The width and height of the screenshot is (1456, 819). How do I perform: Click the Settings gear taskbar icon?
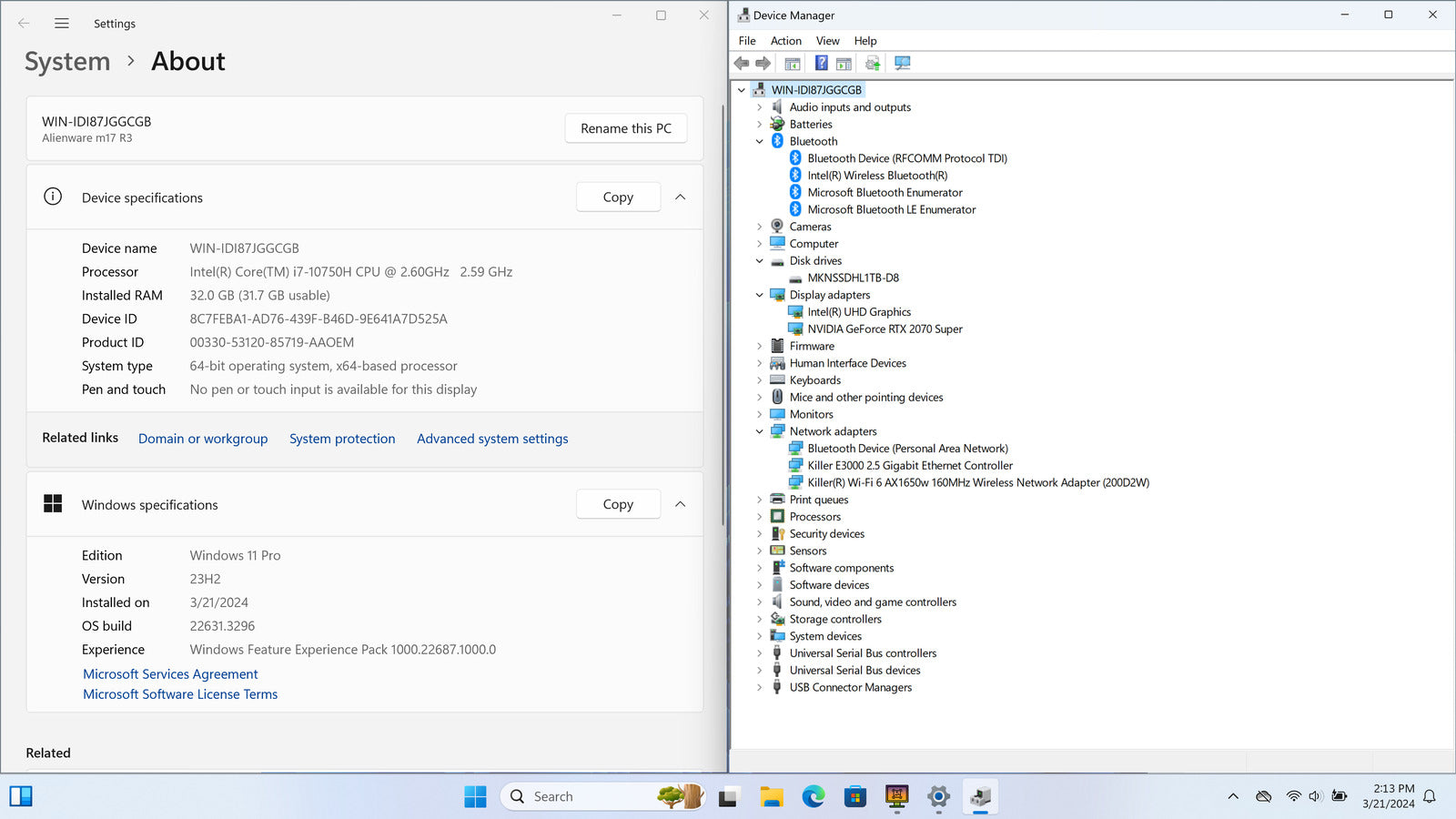938,796
